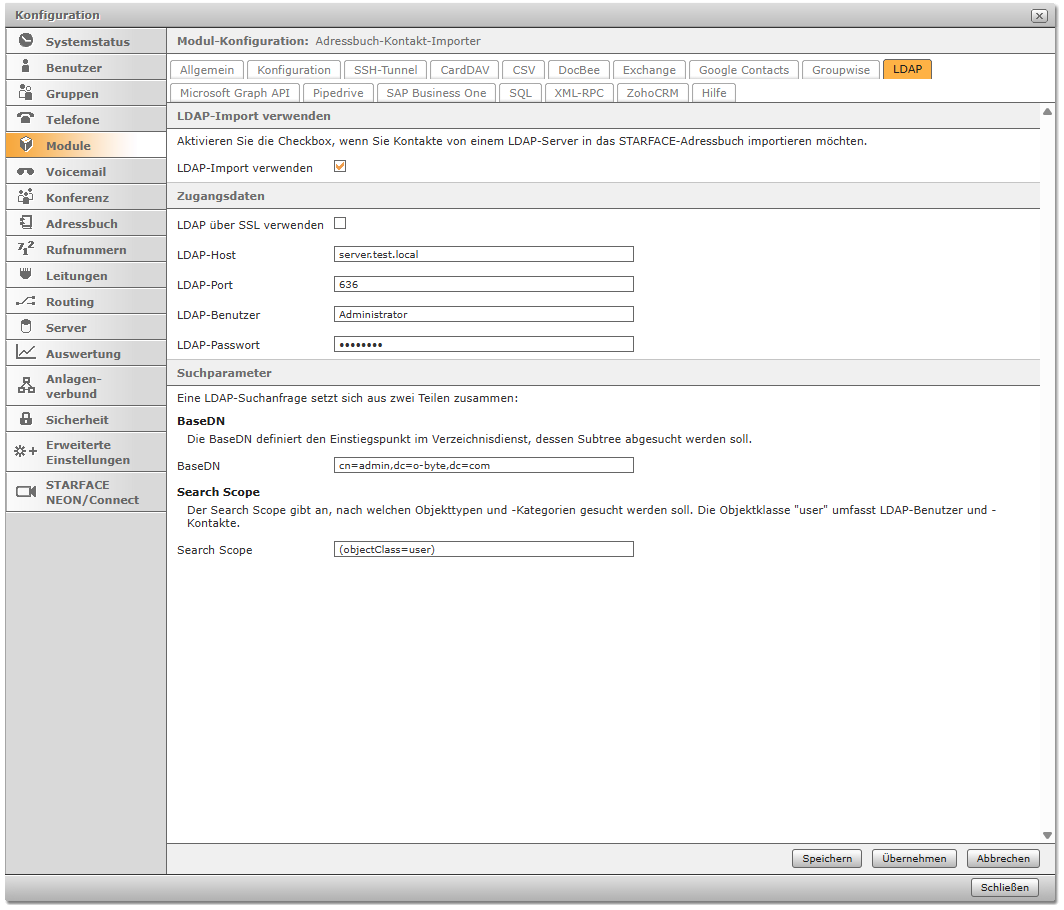Enable LDAP über SSL verwenden
Screen dimensions: 1064x910
[x=340, y=223]
